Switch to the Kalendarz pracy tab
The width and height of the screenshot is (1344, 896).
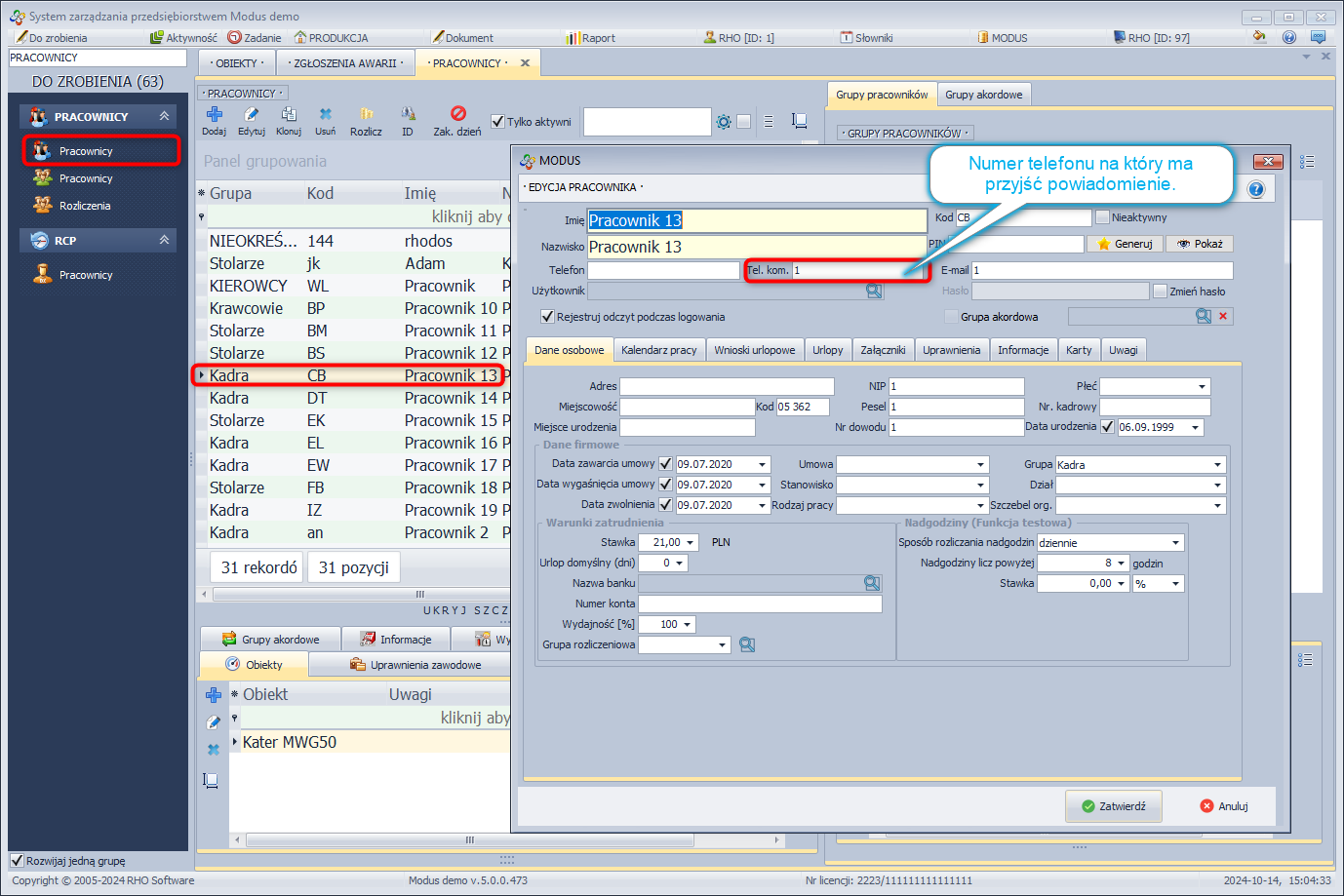tap(658, 350)
